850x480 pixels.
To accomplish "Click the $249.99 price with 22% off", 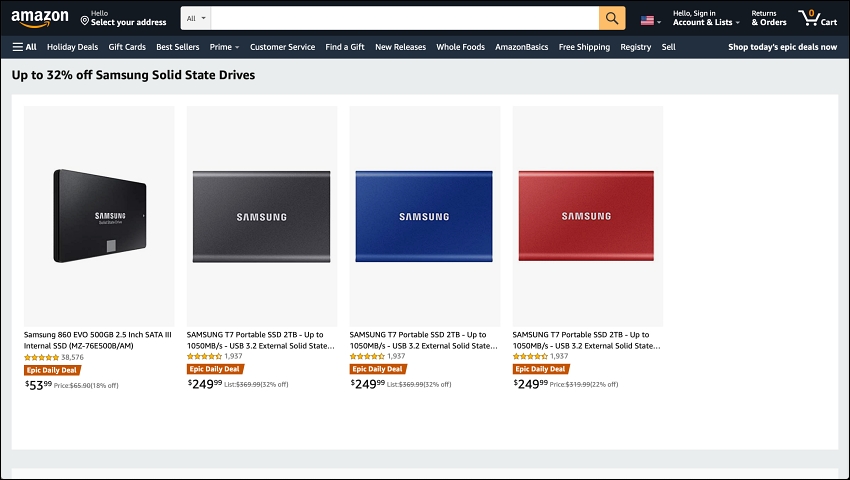I will [x=531, y=384].
